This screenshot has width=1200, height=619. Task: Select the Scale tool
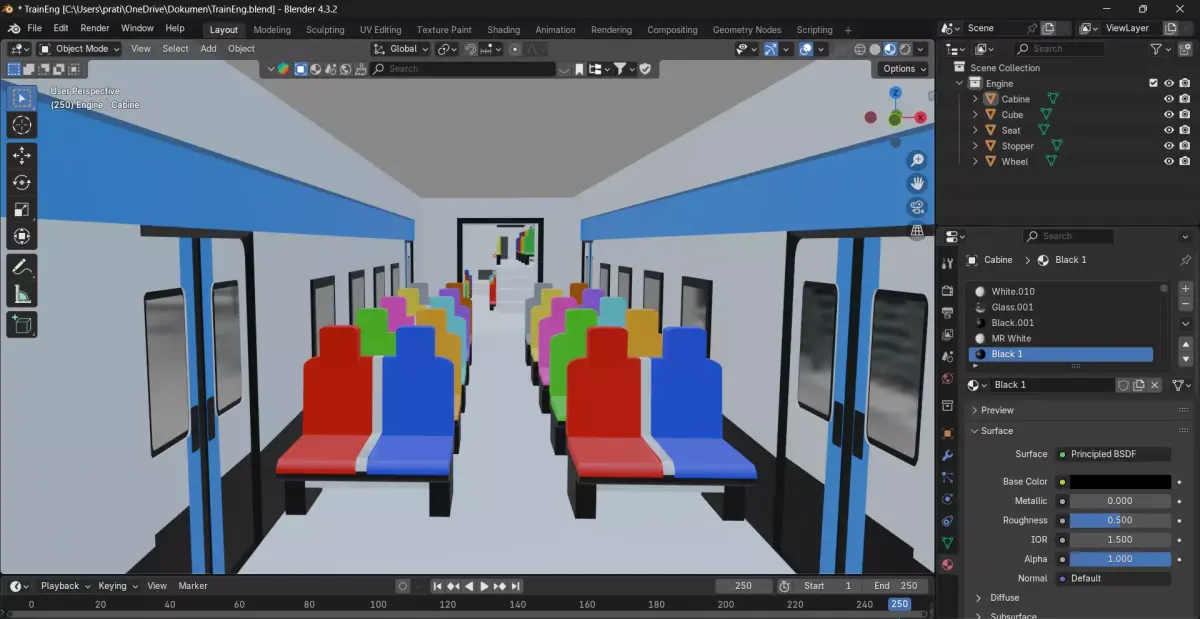click(x=22, y=210)
